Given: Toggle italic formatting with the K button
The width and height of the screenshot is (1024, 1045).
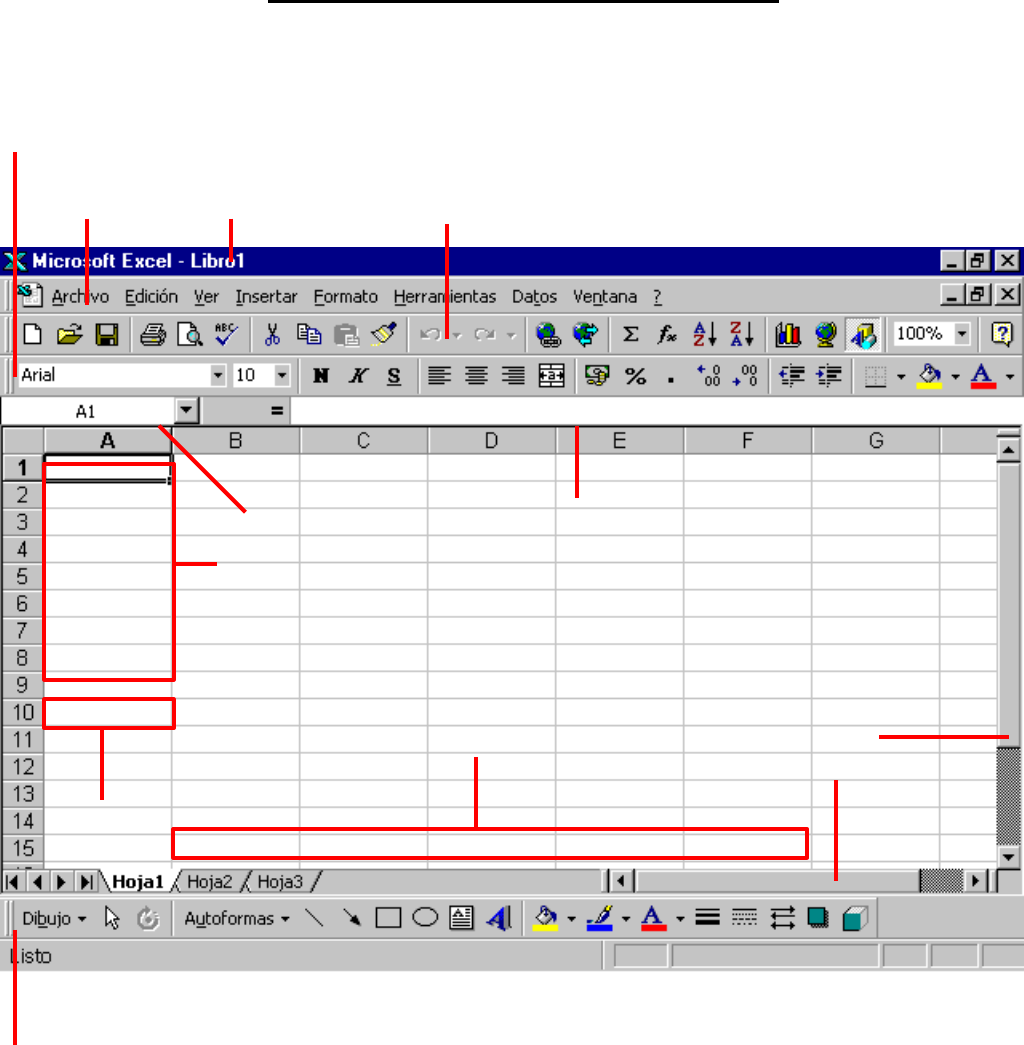Looking at the screenshot, I should click(357, 376).
